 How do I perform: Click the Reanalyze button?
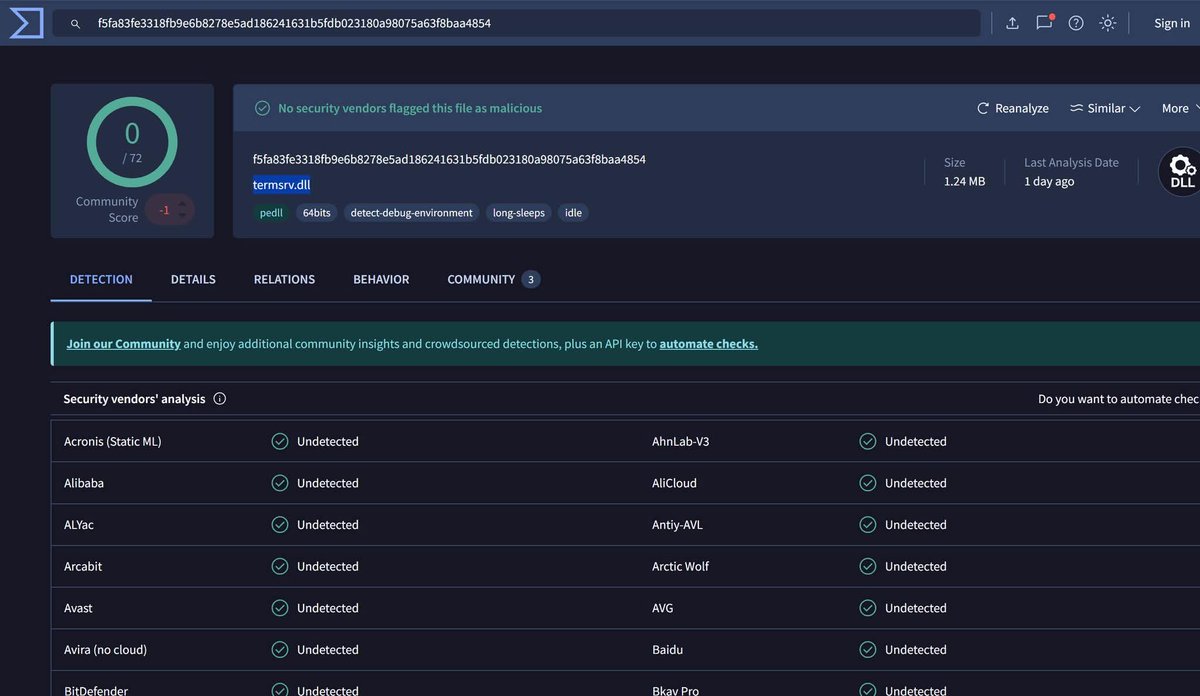[x=1012, y=108]
